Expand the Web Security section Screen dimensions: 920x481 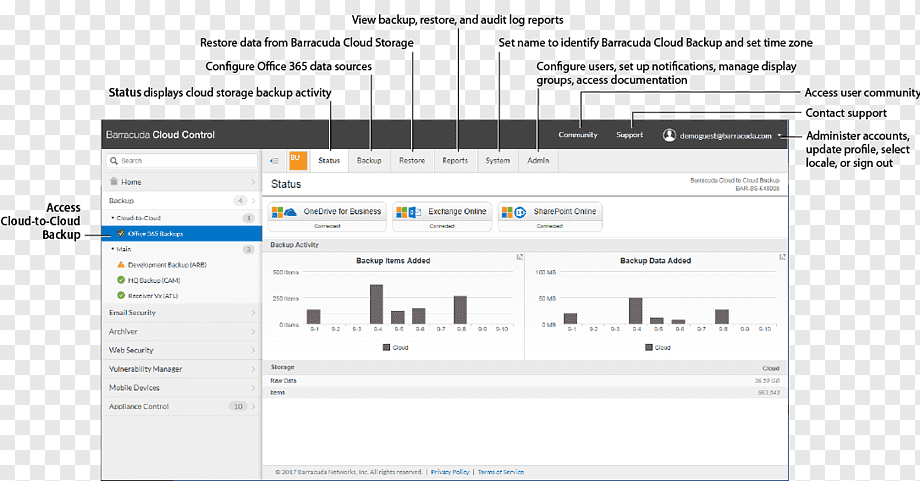[x=253, y=350]
